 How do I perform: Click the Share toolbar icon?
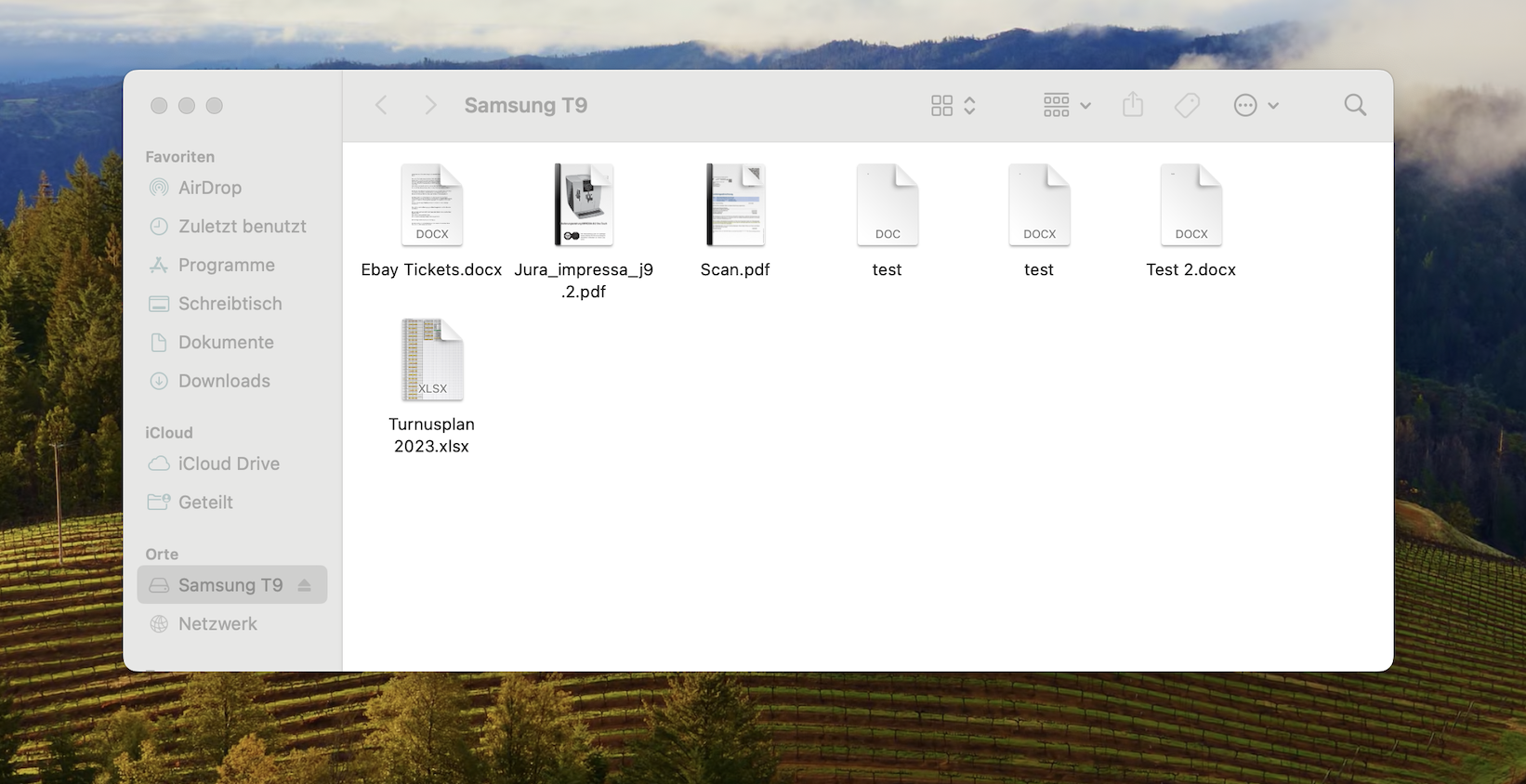coord(1133,104)
